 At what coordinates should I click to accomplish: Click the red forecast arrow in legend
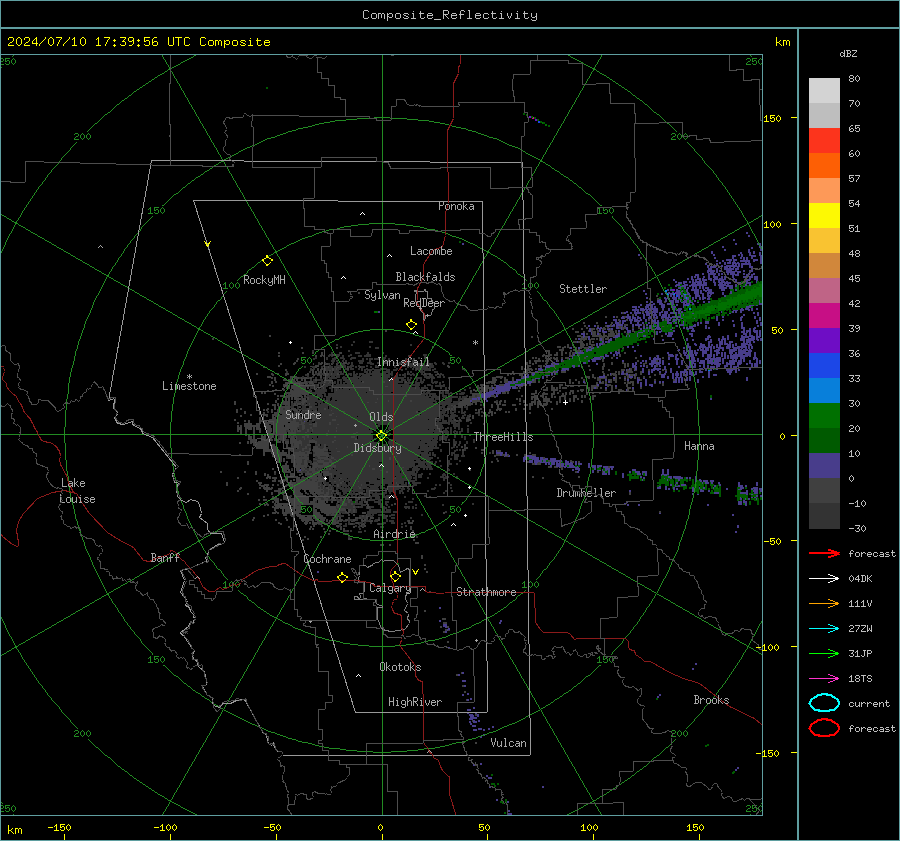click(824, 553)
